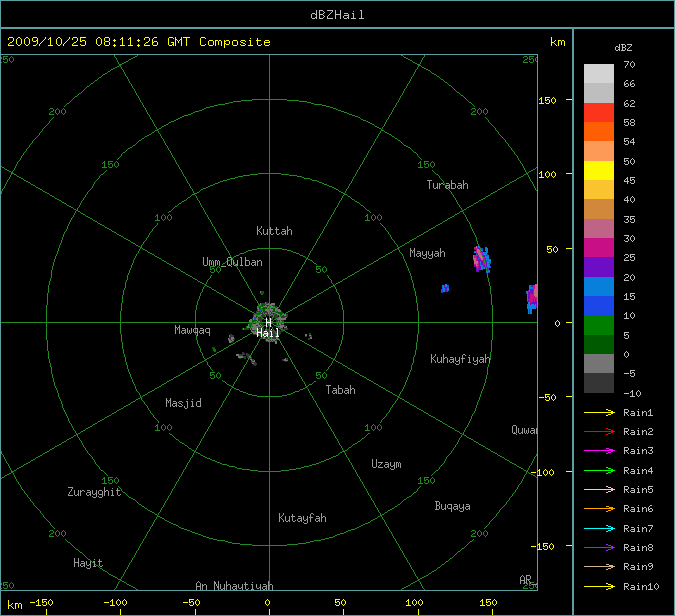Click the radar echo cluster near Mayyah
The height and width of the screenshot is (616, 675).
pos(482,259)
